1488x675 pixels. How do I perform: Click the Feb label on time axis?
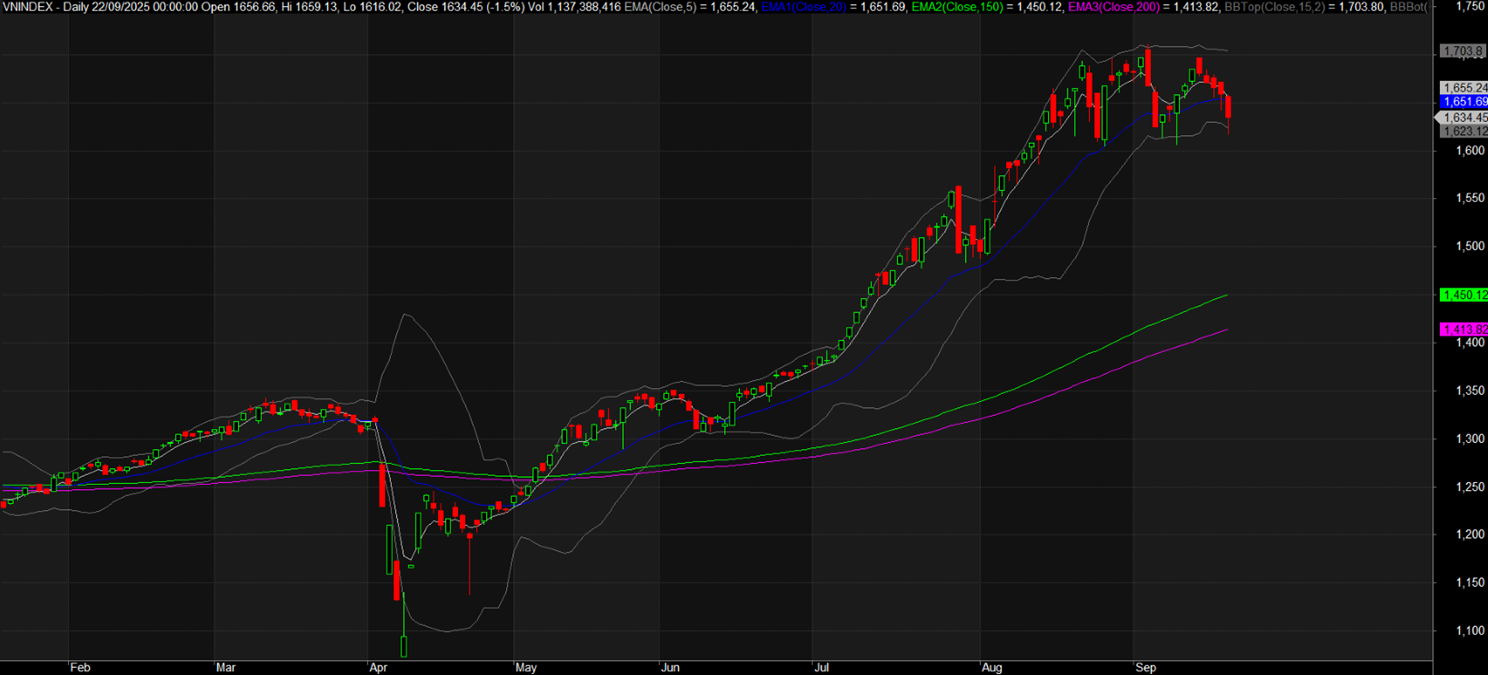coord(79,667)
